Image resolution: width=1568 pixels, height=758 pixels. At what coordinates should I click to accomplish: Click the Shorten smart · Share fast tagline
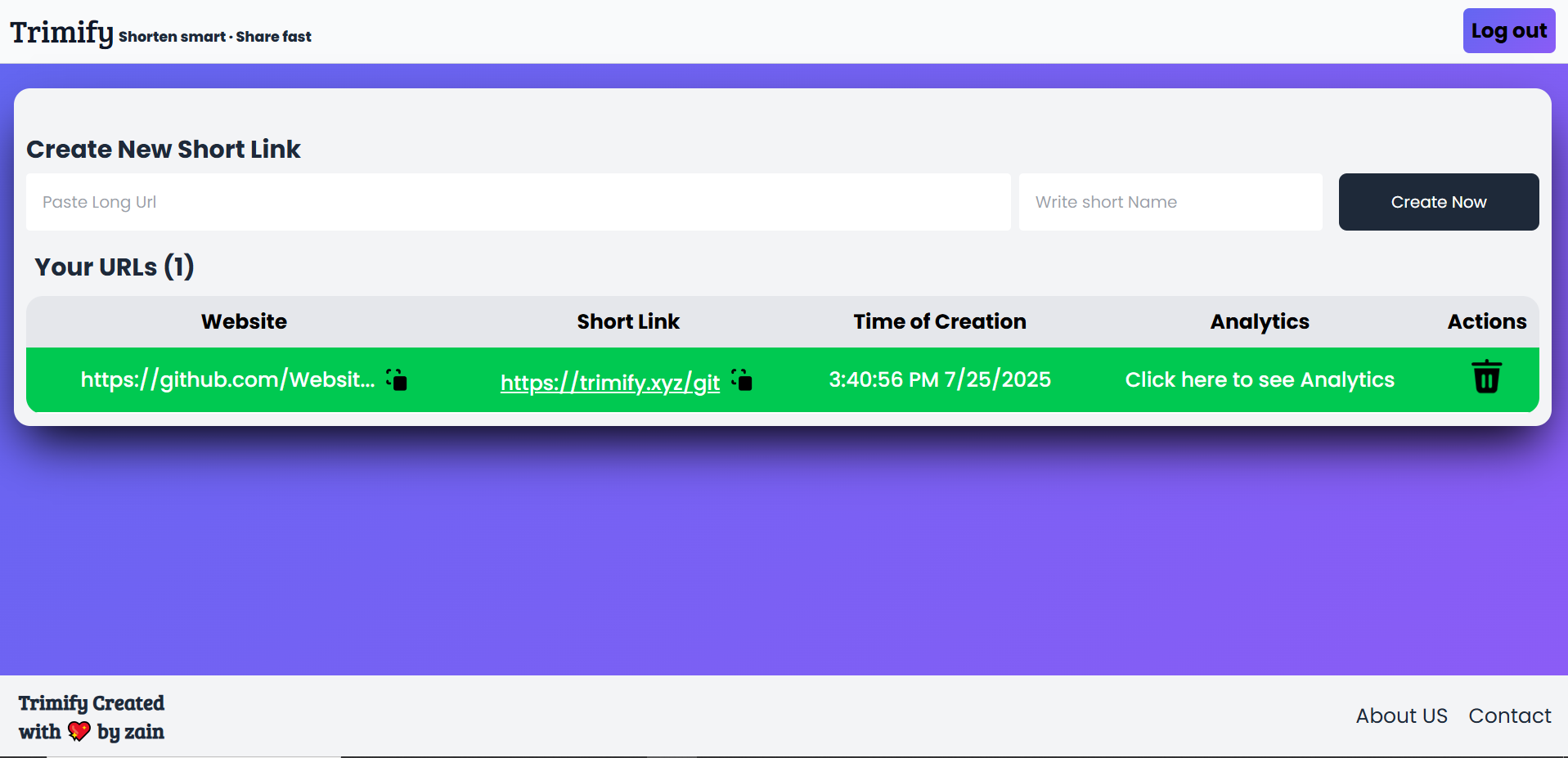click(215, 37)
